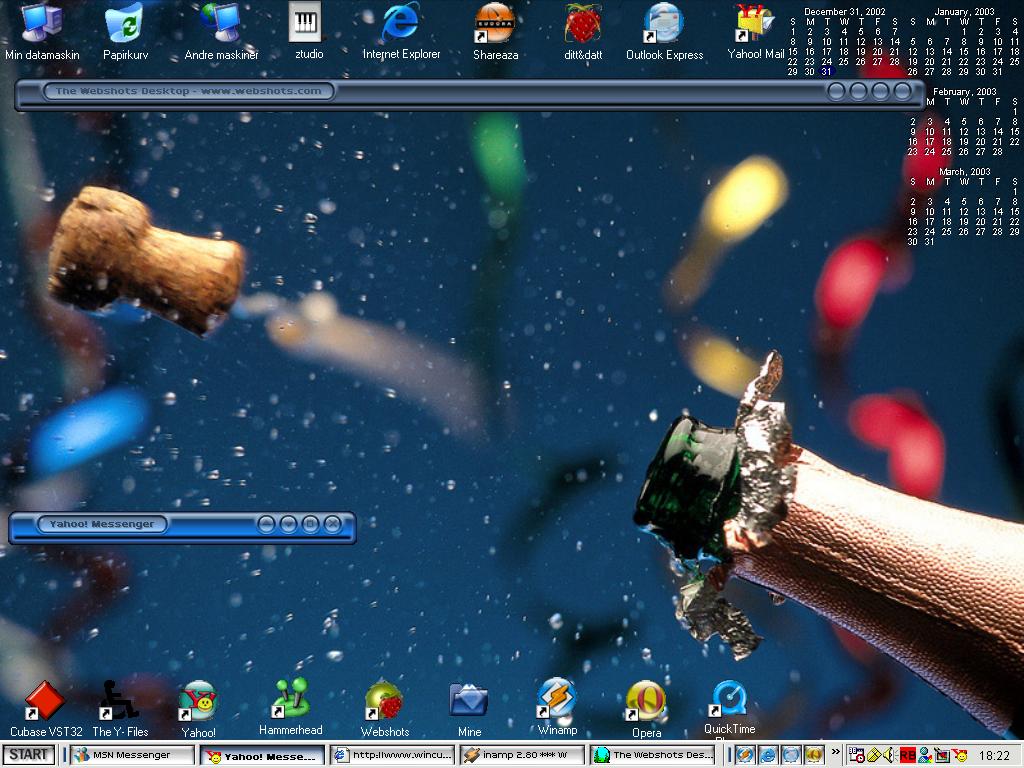Click the START button

click(28, 755)
